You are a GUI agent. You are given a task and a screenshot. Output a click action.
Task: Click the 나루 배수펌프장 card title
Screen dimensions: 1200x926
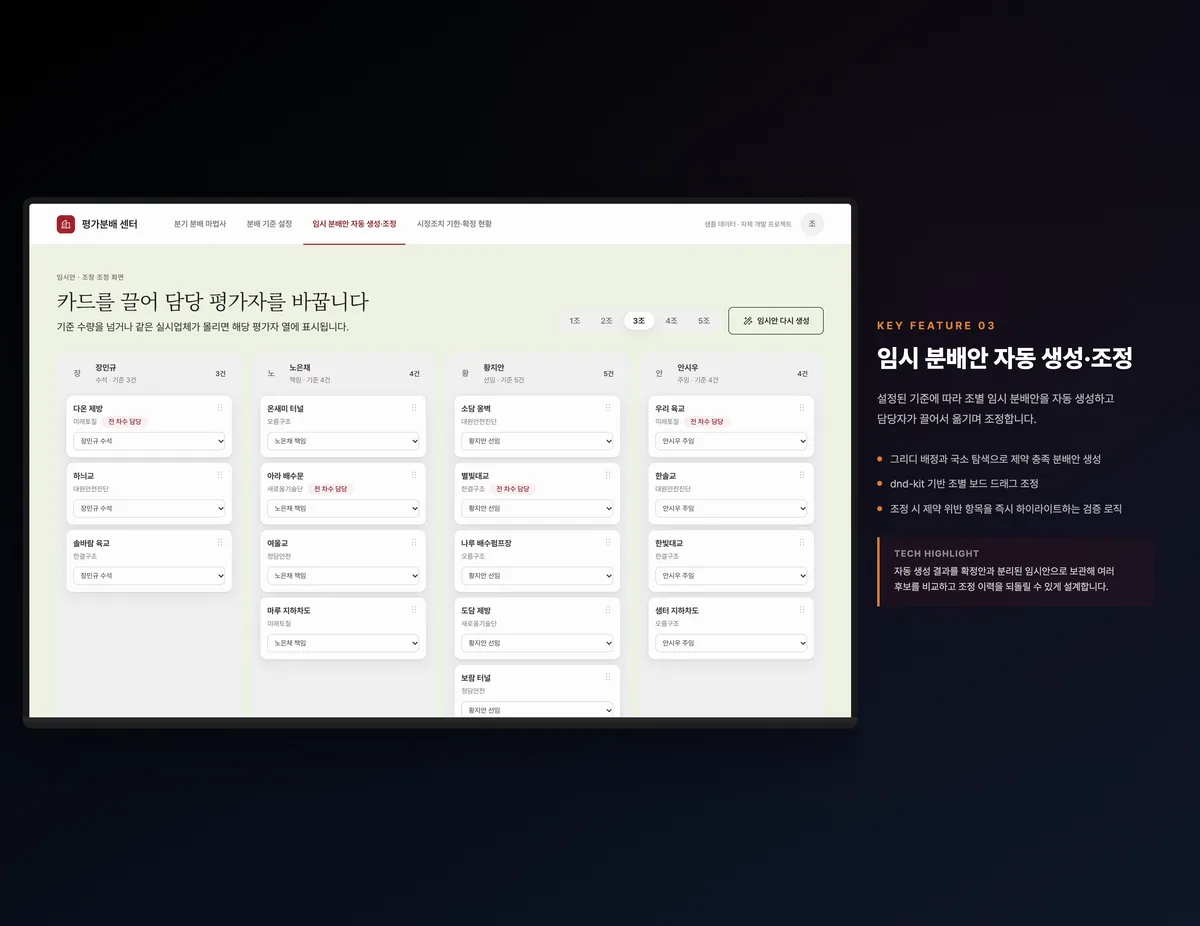[486, 543]
